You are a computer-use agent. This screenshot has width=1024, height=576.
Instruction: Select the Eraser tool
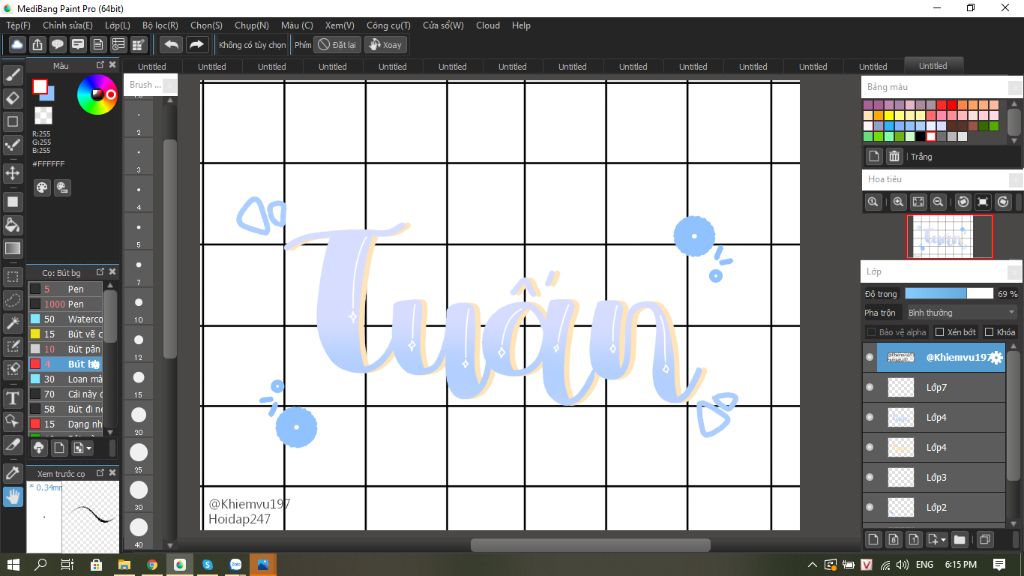pos(12,98)
